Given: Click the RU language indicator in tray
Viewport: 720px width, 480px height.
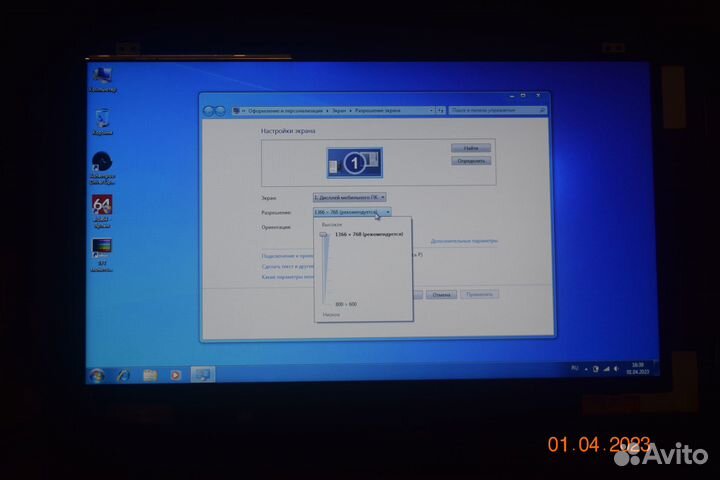Looking at the screenshot, I should (x=574, y=369).
